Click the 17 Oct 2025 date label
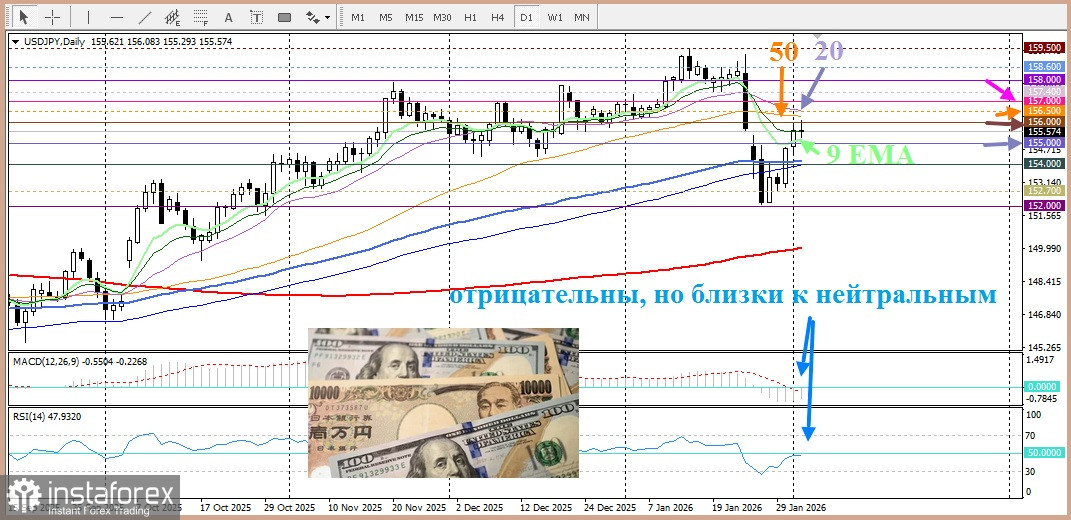Viewport: 1071px width, 520px height. coord(225,509)
